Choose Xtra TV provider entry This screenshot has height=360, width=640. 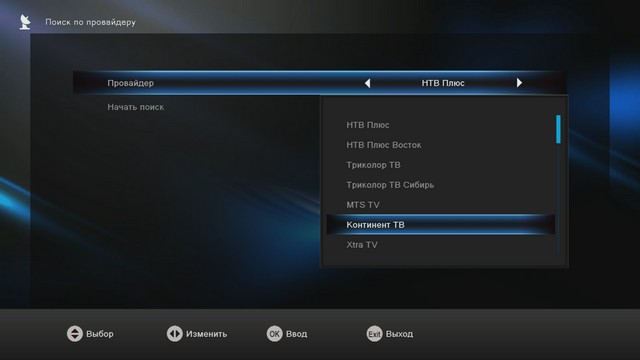tap(362, 245)
